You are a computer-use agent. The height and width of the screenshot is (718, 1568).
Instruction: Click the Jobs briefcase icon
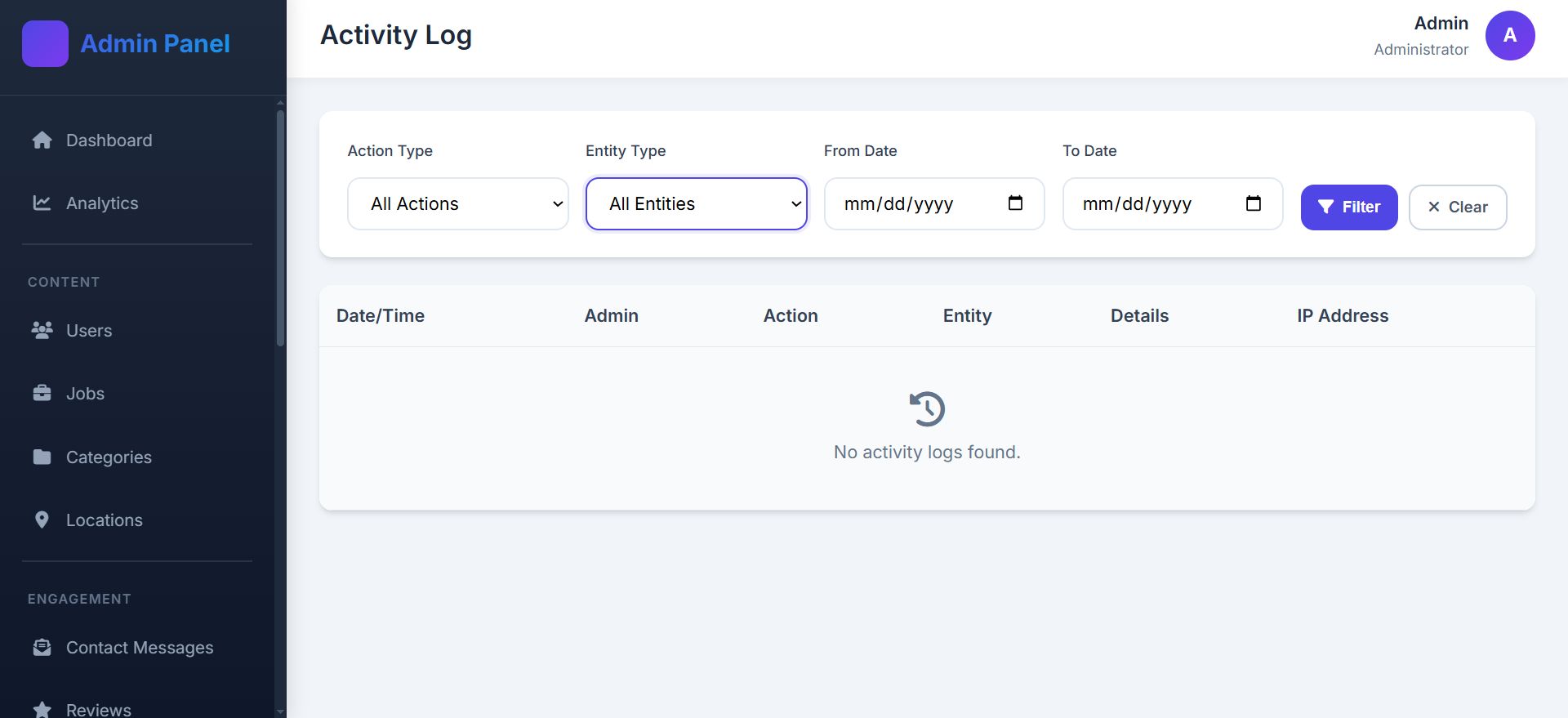(x=42, y=394)
